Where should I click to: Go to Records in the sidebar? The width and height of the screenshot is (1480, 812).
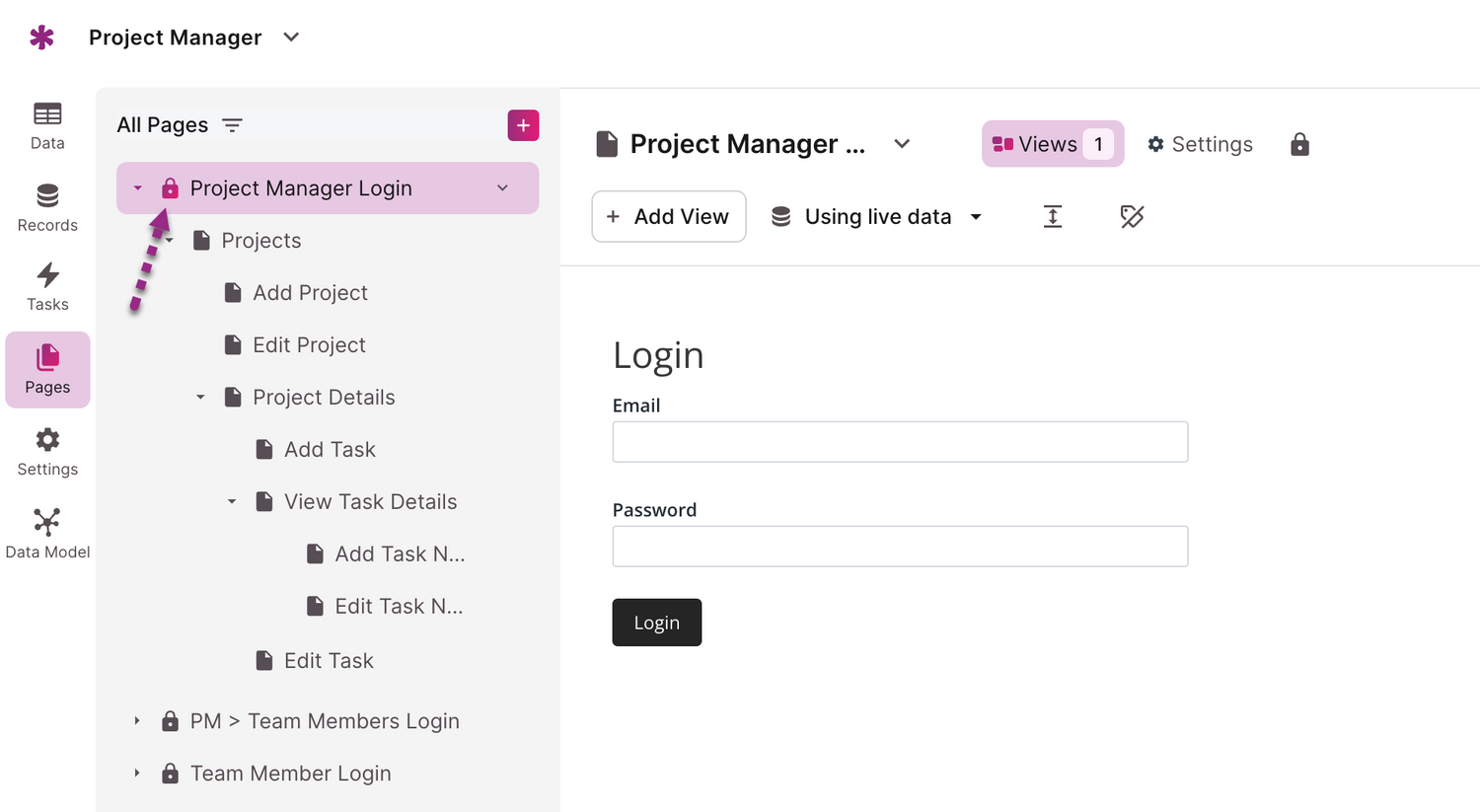click(47, 207)
